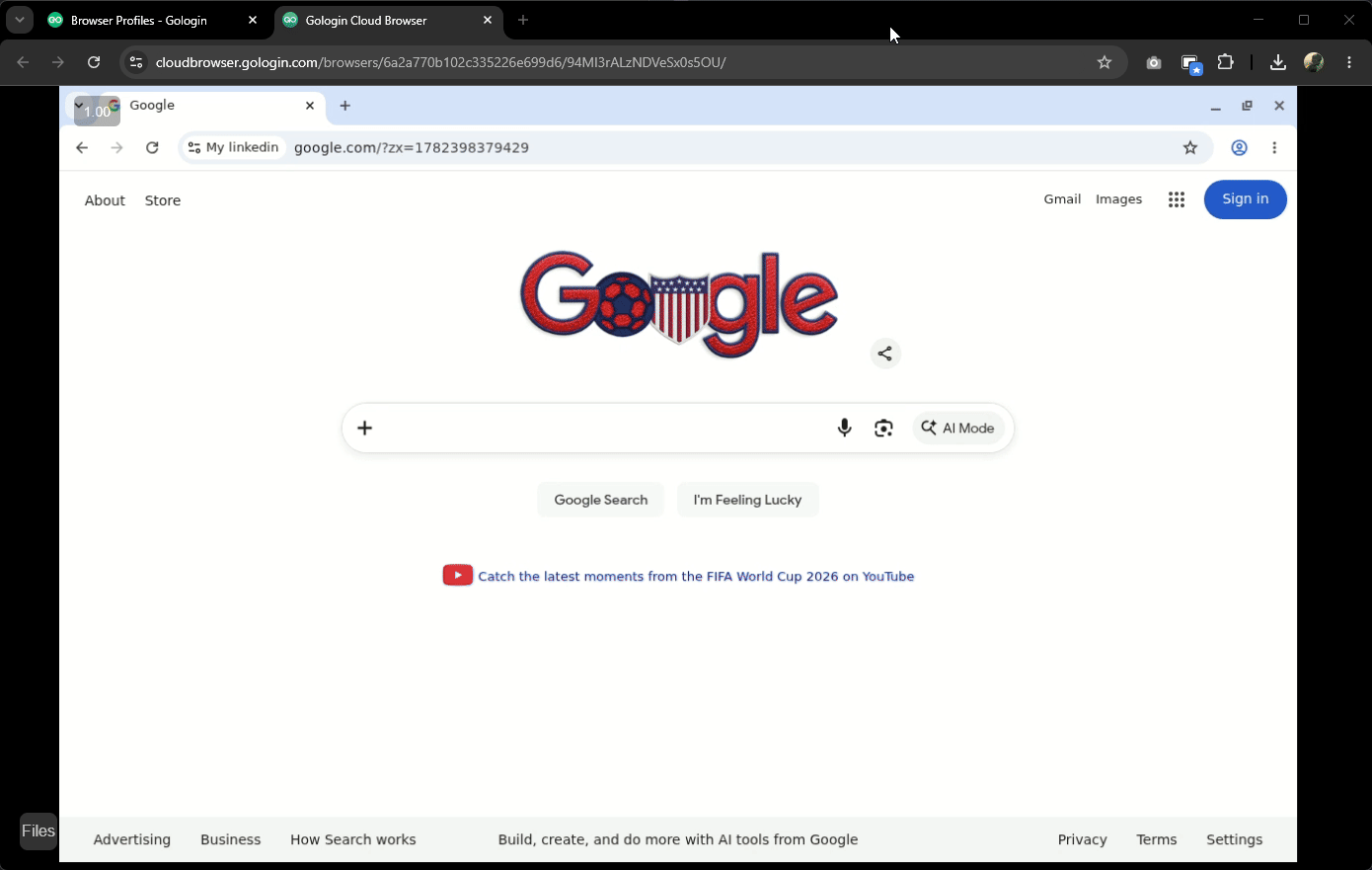
Task: Close the Browser Profiles - Gologin tab
Action: tap(253, 20)
